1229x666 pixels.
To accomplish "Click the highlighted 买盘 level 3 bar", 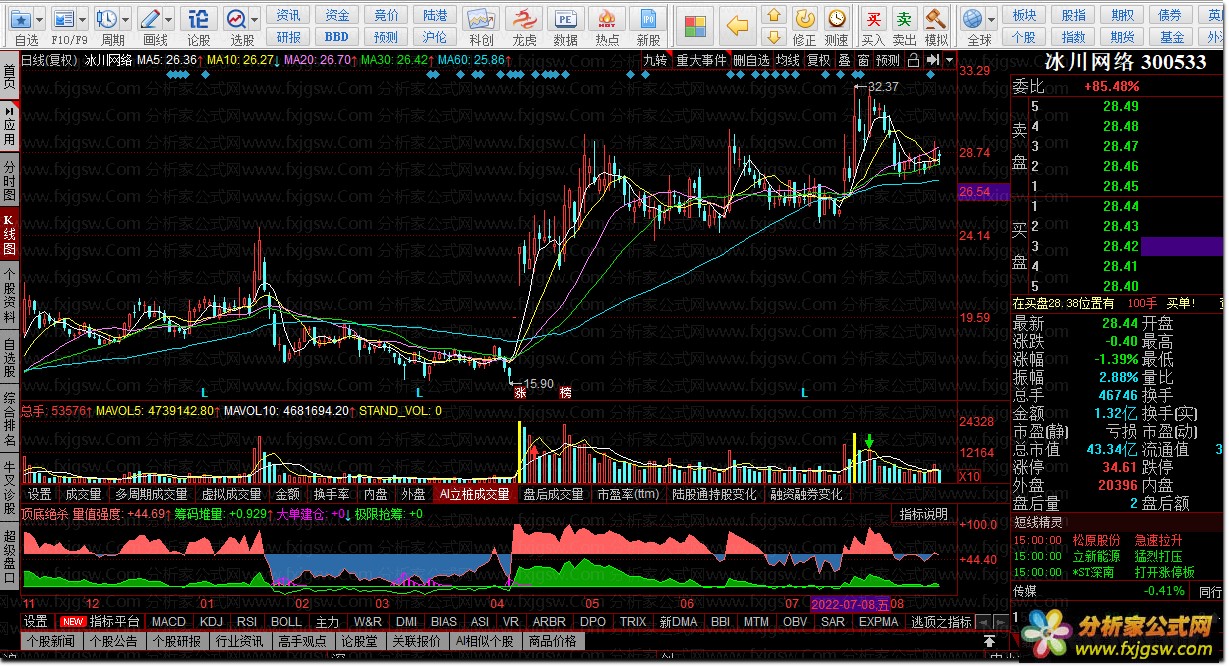I will (1180, 246).
